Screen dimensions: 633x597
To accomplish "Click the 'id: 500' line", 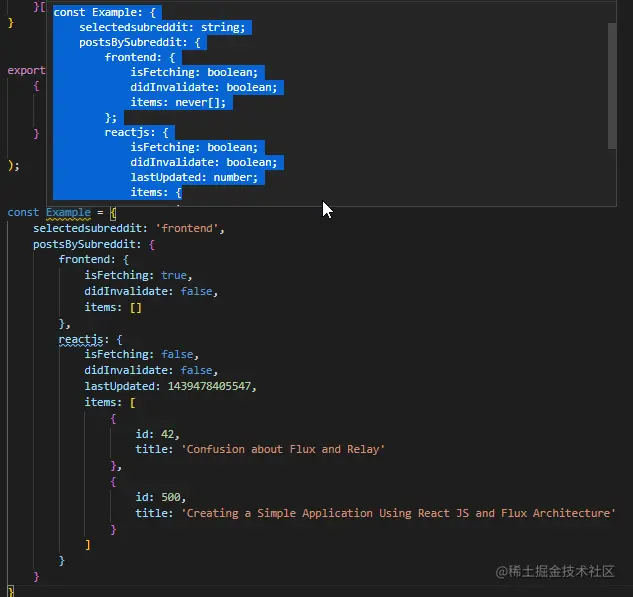I will click(160, 497).
